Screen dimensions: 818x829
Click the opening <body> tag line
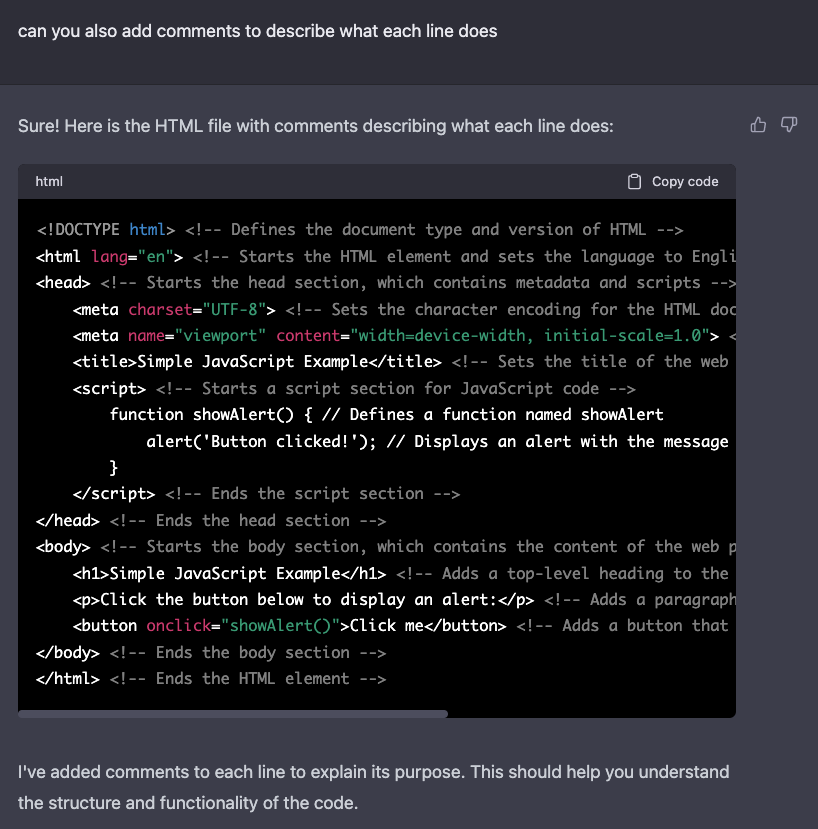[x=386, y=547]
